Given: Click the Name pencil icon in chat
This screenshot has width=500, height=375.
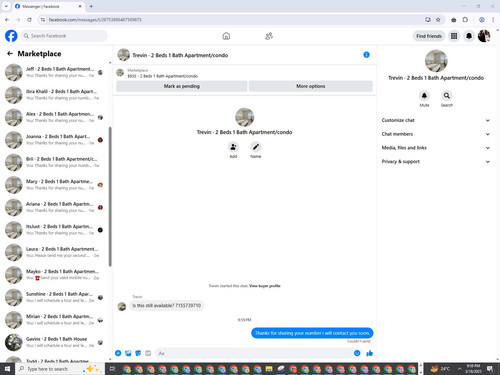Looking at the screenshot, I should (256, 147).
